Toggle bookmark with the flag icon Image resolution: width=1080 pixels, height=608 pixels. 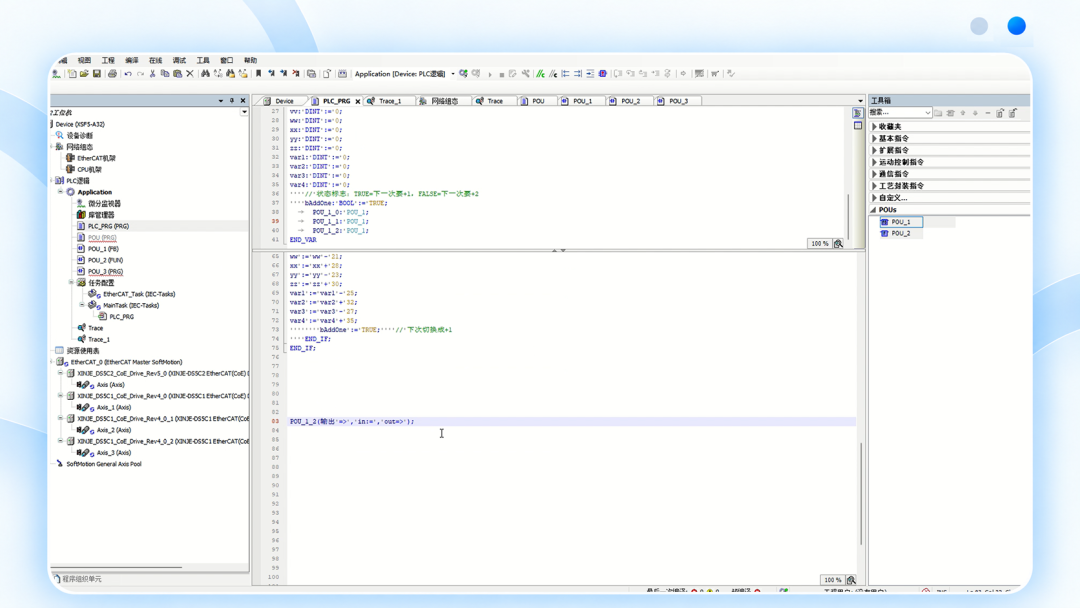[x=259, y=74]
